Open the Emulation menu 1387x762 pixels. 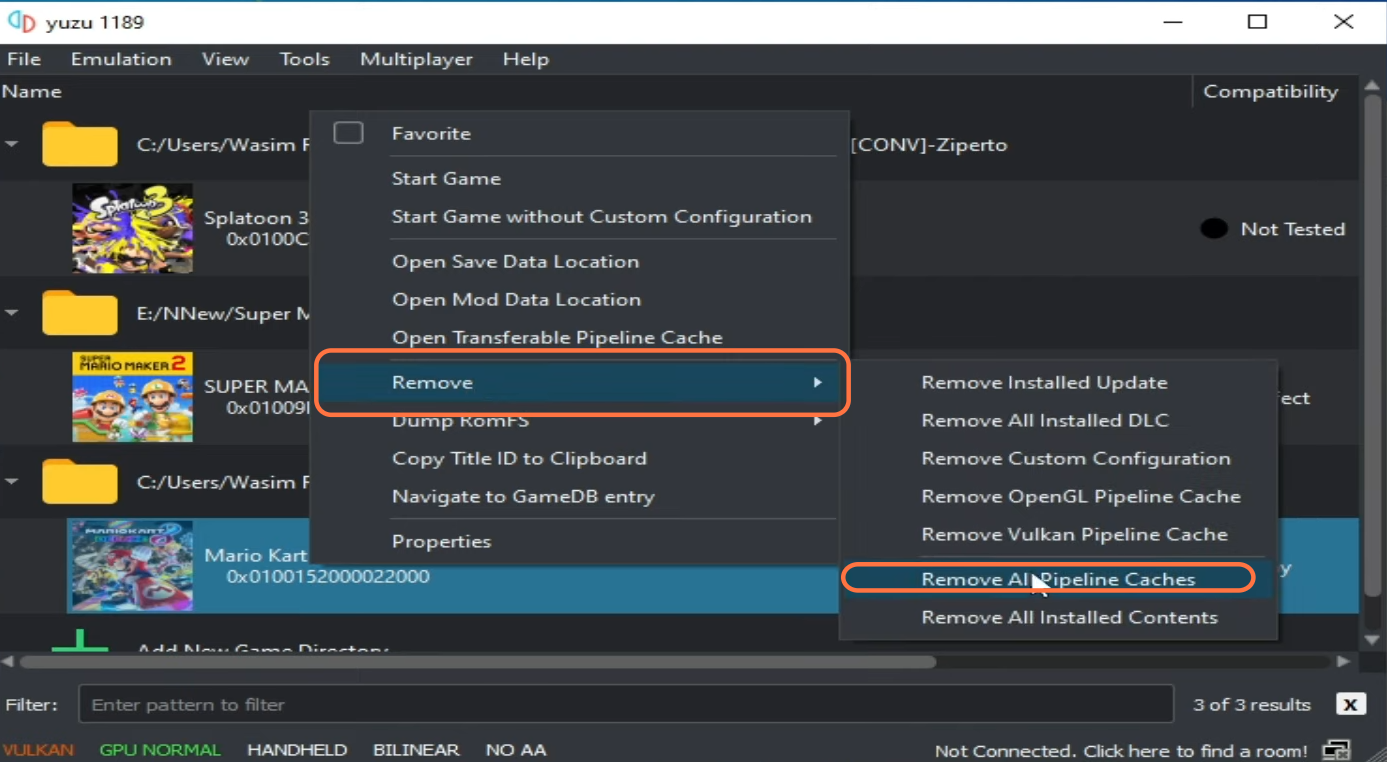pos(121,59)
